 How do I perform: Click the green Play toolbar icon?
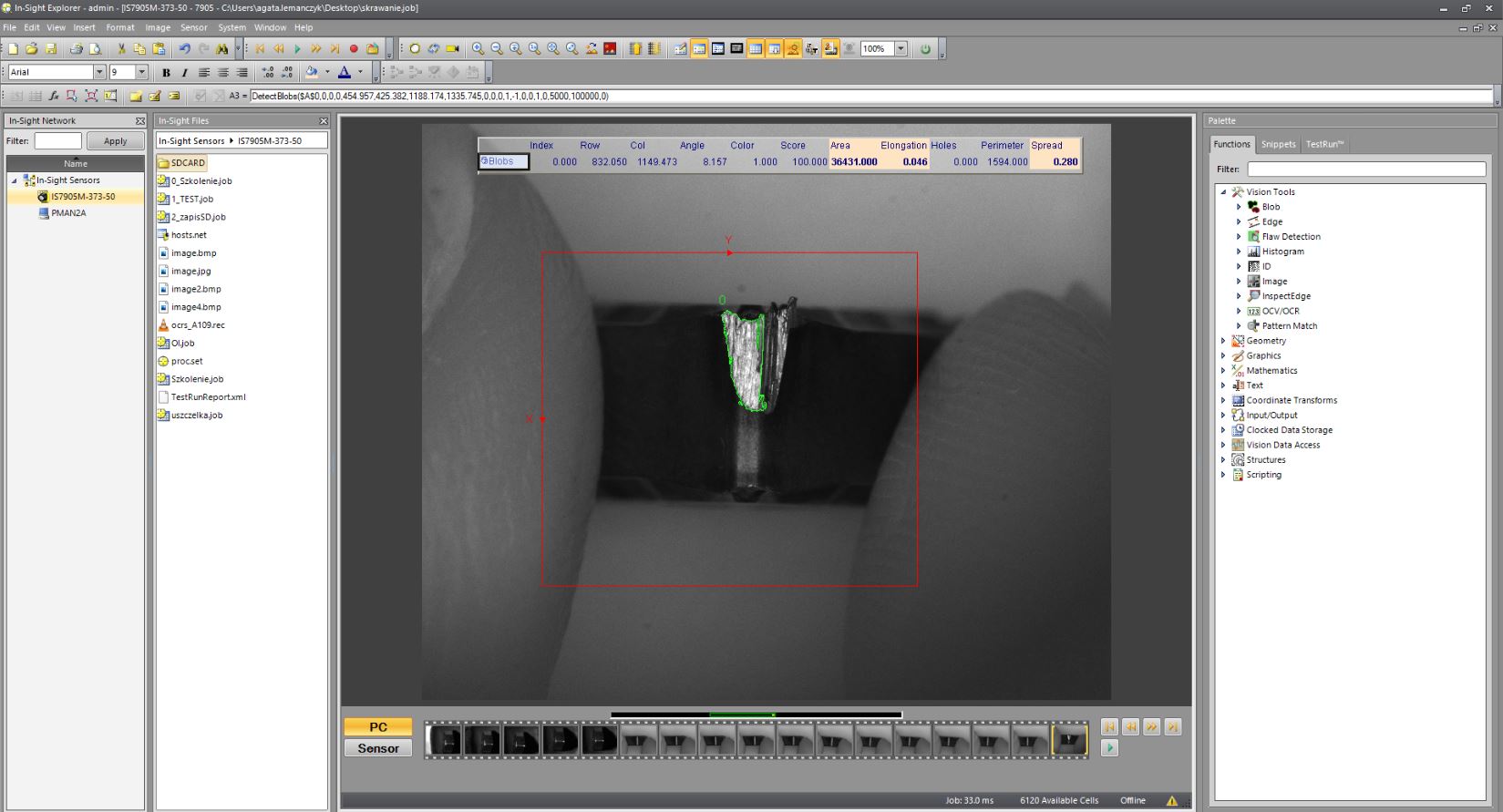pyautogui.click(x=297, y=49)
